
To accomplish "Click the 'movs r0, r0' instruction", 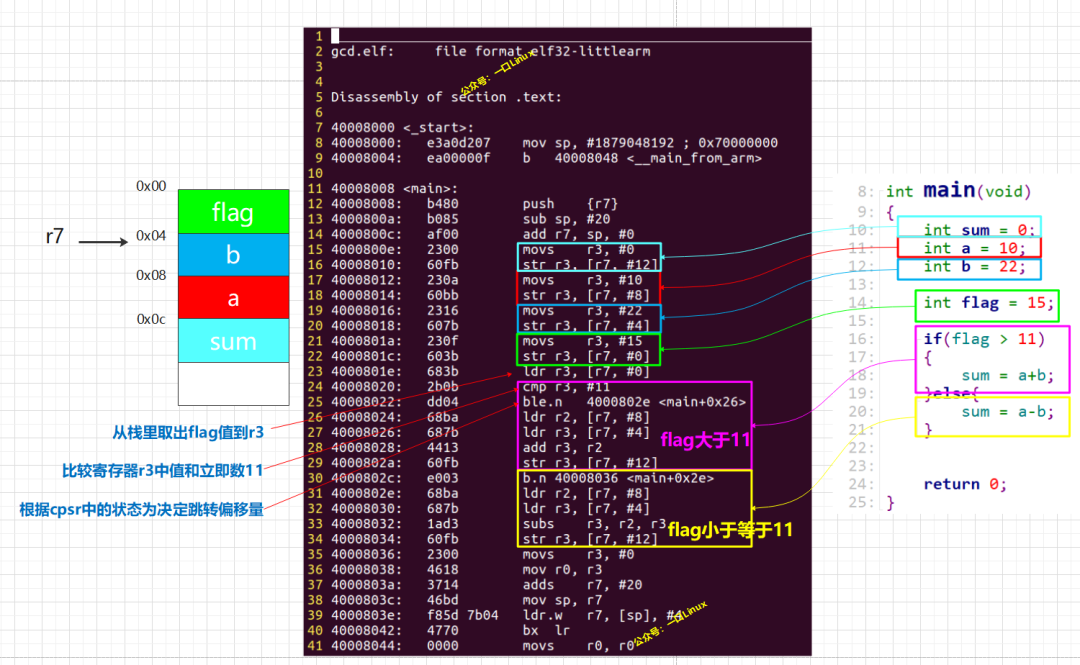I will [578, 646].
